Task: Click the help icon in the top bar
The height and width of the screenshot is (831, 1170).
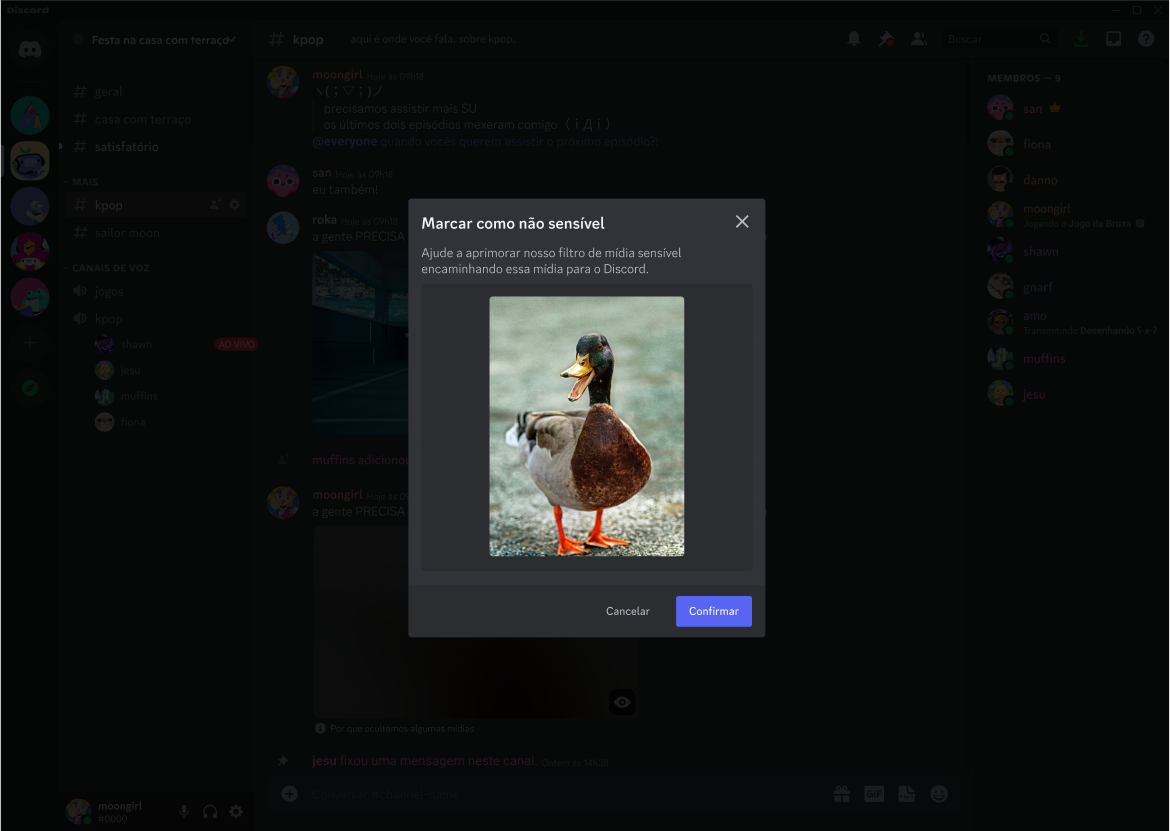Action: click(1145, 37)
